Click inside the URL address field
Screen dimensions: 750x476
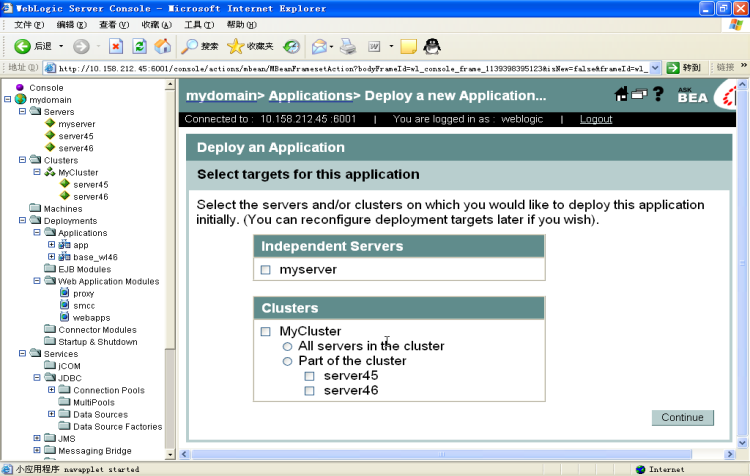[x=353, y=68]
